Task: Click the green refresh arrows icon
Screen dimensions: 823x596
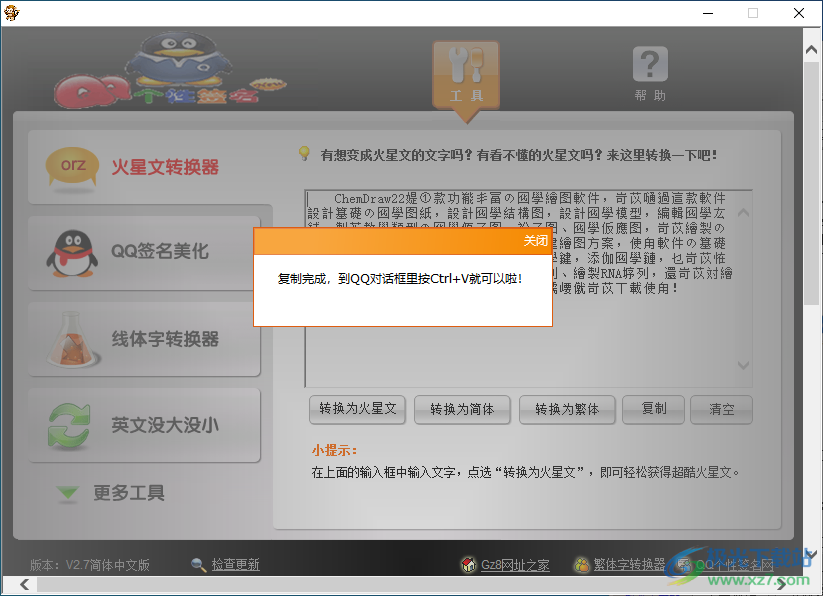Action: 69,425
